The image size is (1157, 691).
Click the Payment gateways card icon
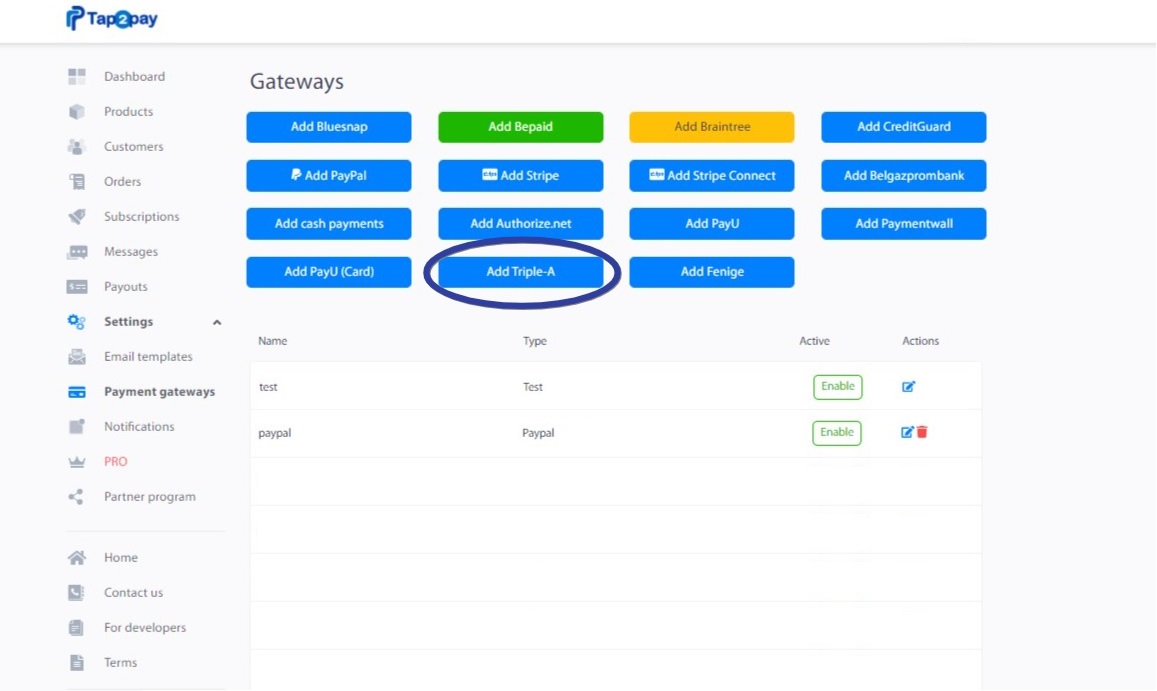(77, 392)
